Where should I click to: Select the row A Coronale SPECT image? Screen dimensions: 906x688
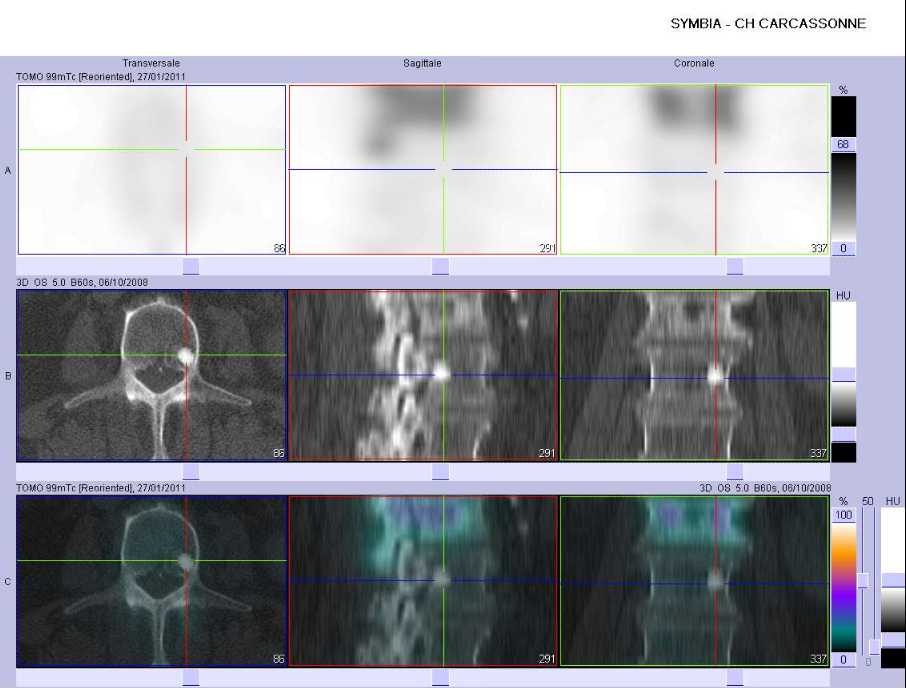click(695, 170)
